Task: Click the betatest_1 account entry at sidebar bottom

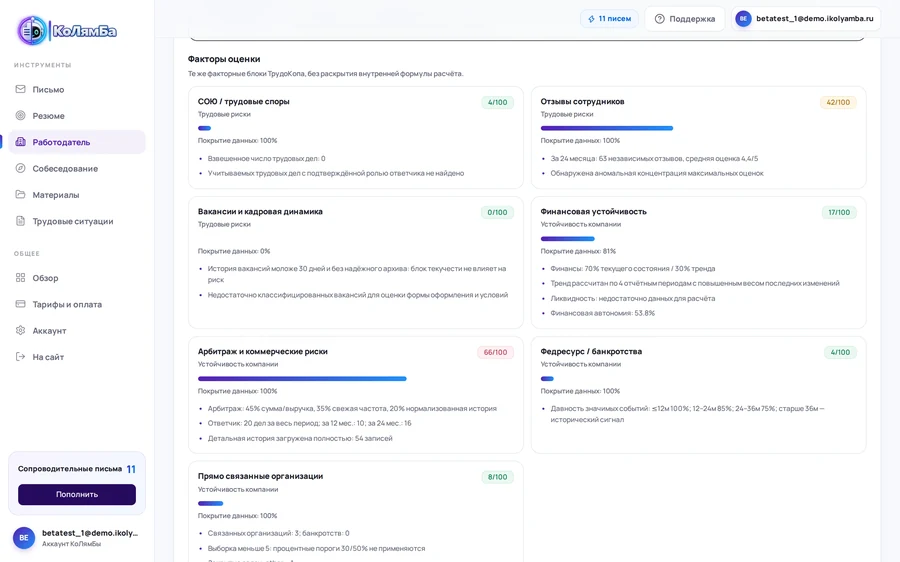Action: point(76,538)
